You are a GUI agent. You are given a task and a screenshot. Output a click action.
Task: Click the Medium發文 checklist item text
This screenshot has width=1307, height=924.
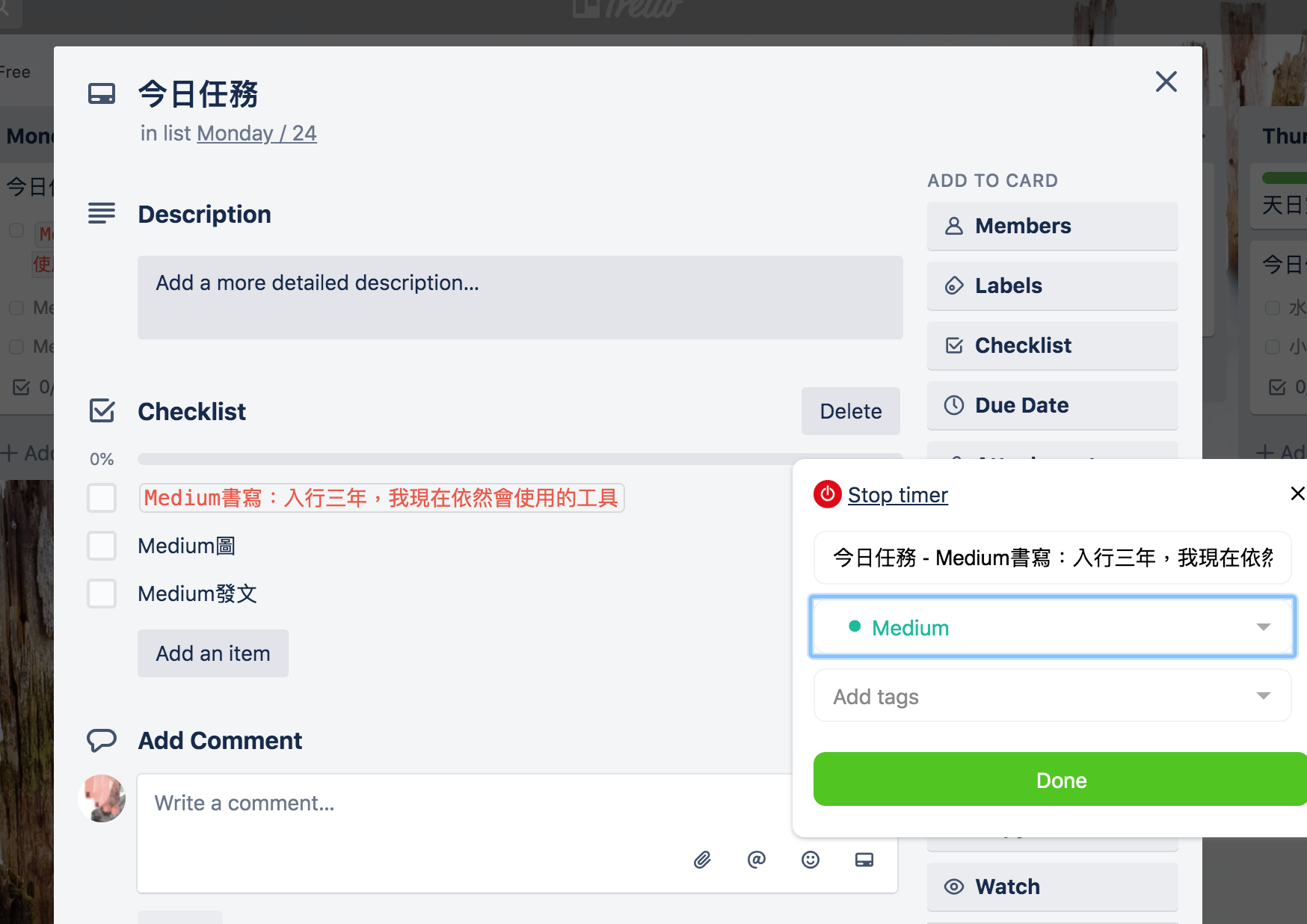pos(197,594)
